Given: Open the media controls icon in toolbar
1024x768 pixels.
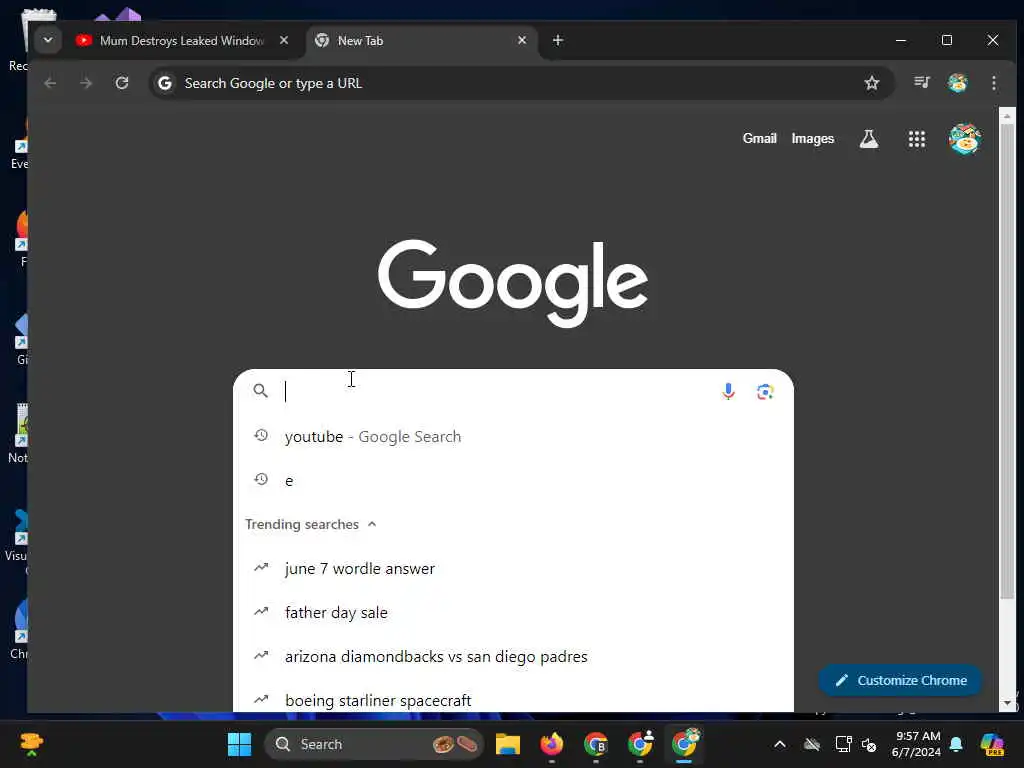Looking at the screenshot, I should [921, 82].
